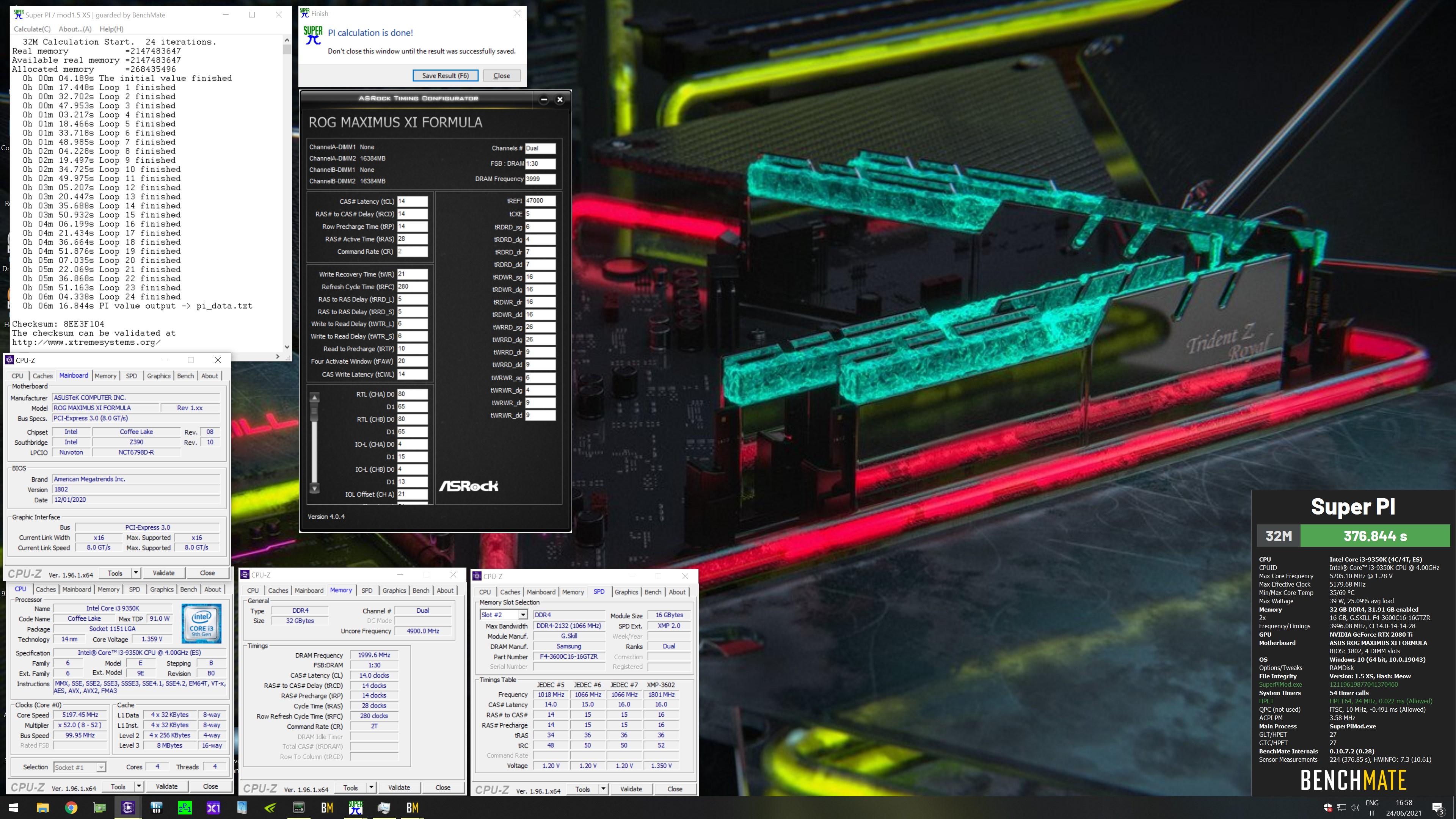Click Super PI log scroll-down arrow

(x=287, y=347)
